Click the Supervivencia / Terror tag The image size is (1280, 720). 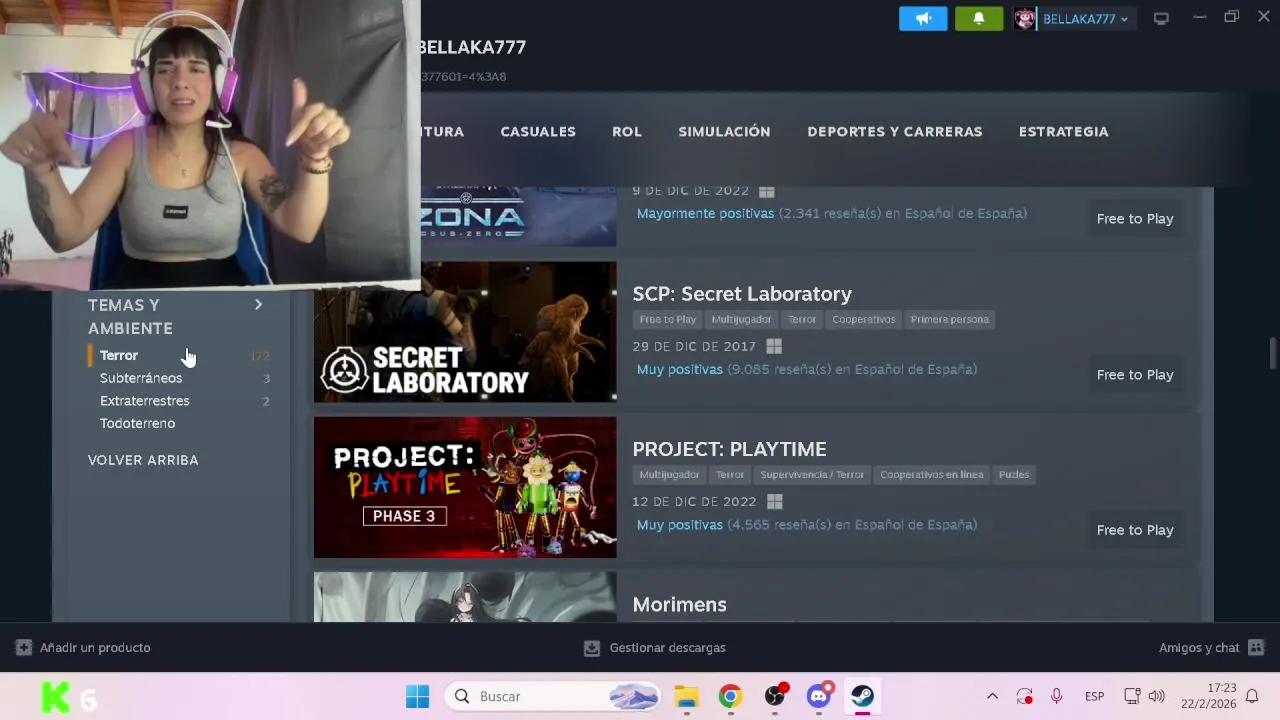tap(812, 475)
